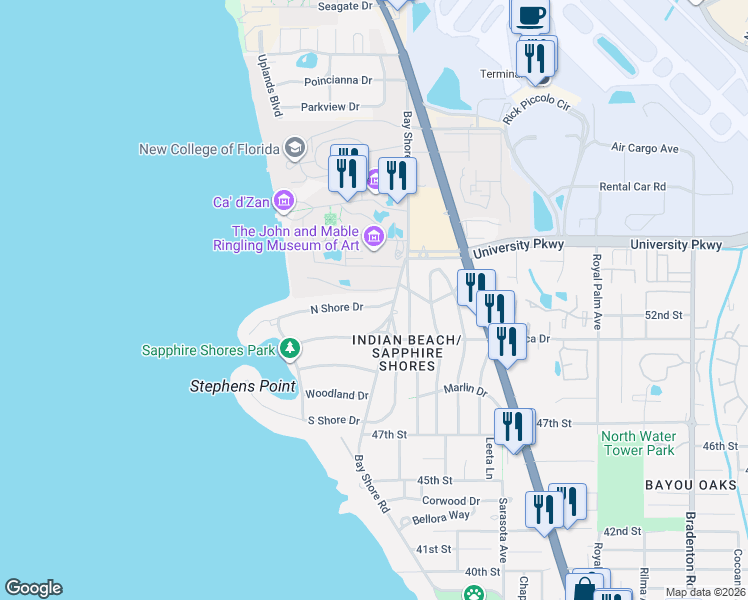The height and width of the screenshot is (600, 748).
Task: Click the Seagate Dr street label
Action: [345, 6]
